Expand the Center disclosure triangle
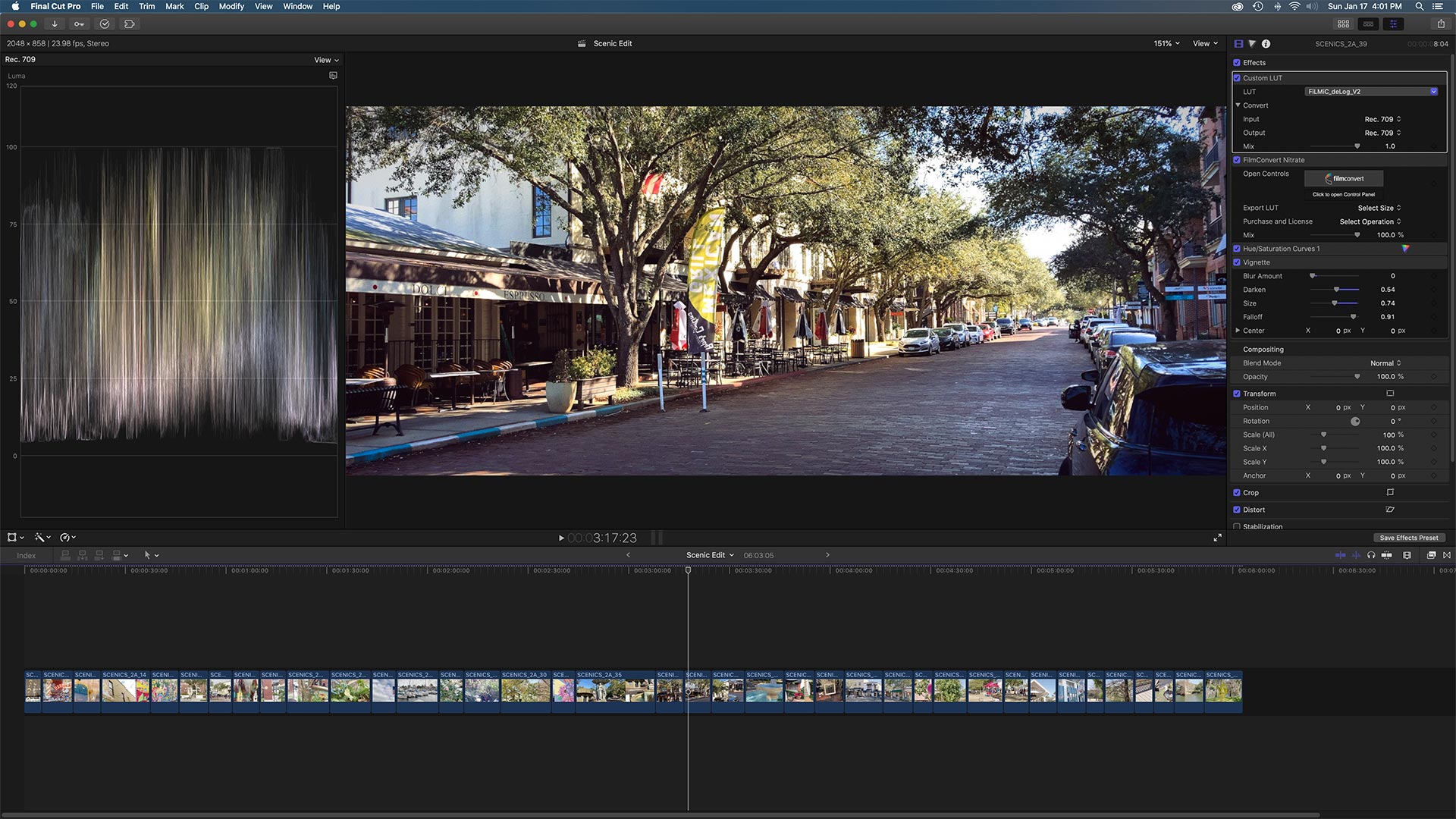1456x819 pixels. coord(1238,330)
